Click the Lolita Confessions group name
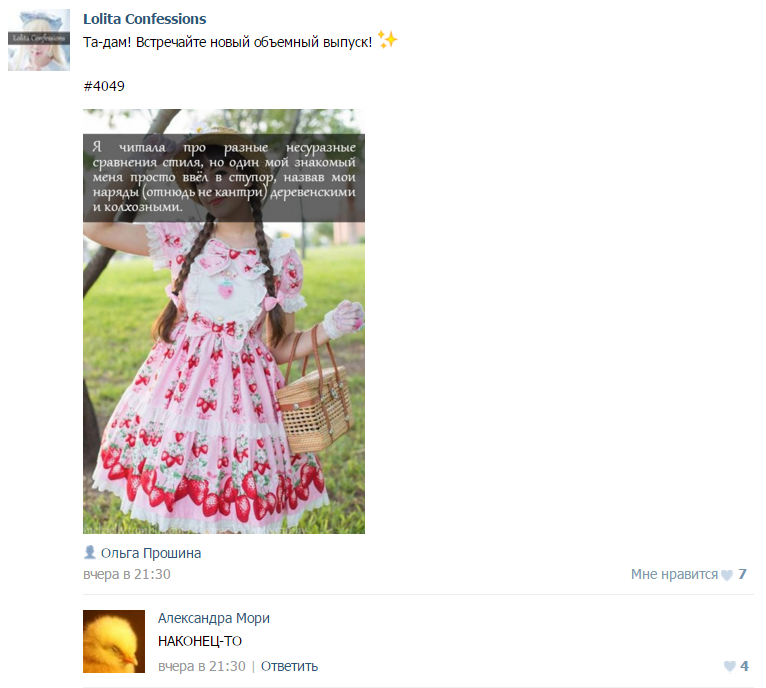 (x=145, y=19)
